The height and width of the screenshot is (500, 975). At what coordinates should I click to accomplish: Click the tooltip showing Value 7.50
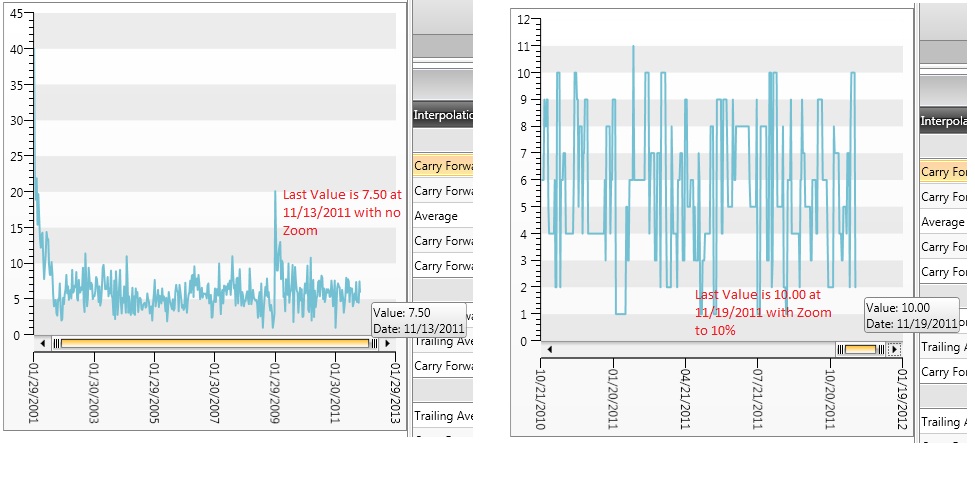coord(419,320)
